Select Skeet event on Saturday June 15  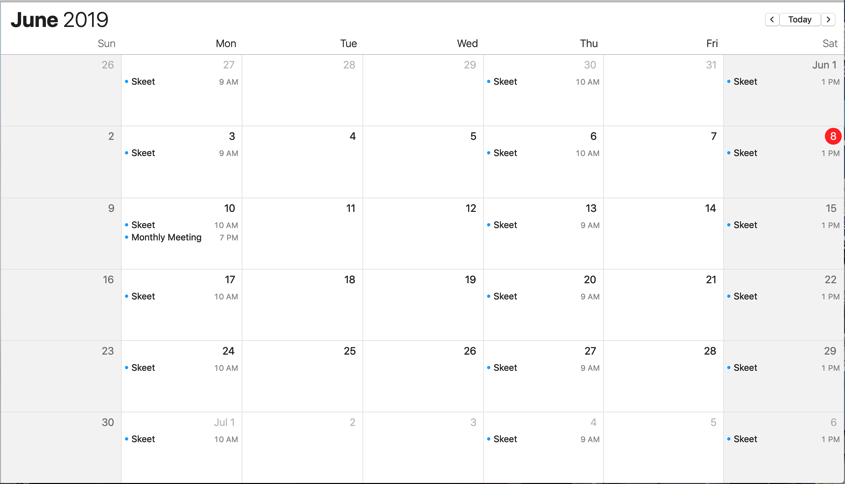pyautogui.click(x=784, y=225)
